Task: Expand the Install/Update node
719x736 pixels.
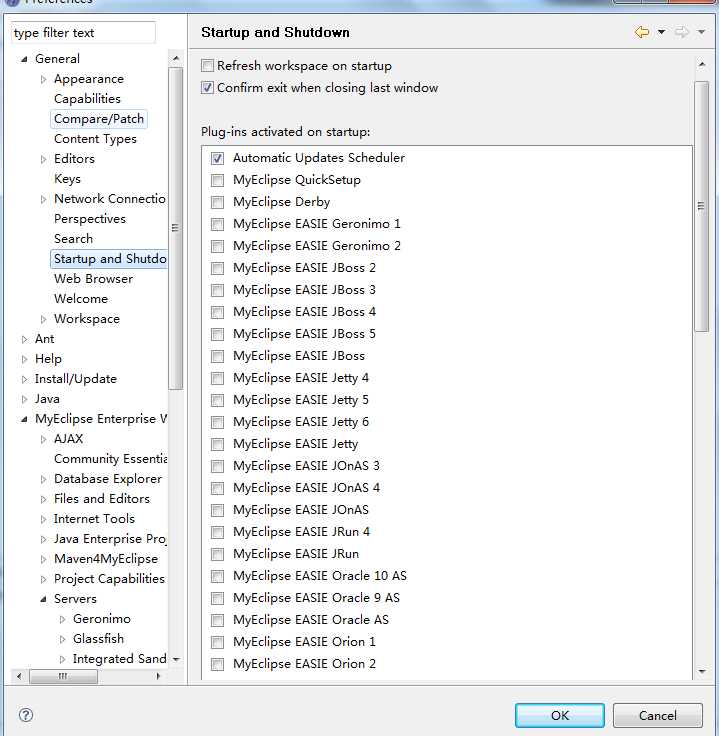Action: (24, 379)
